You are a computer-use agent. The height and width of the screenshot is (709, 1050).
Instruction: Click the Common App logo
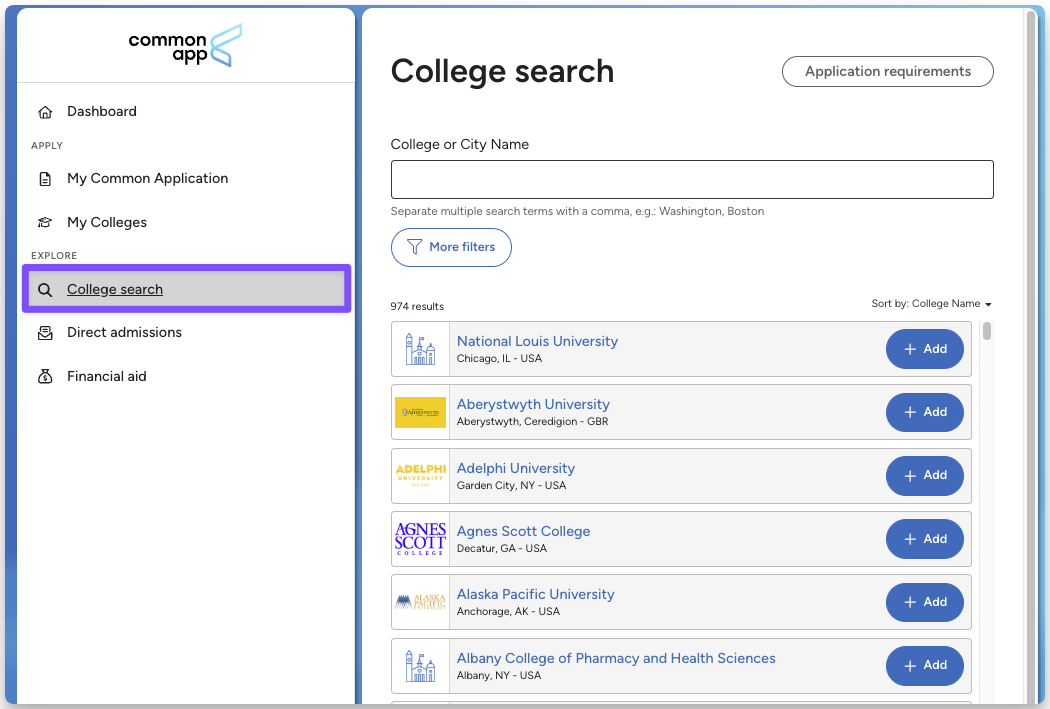click(x=185, y=46)
